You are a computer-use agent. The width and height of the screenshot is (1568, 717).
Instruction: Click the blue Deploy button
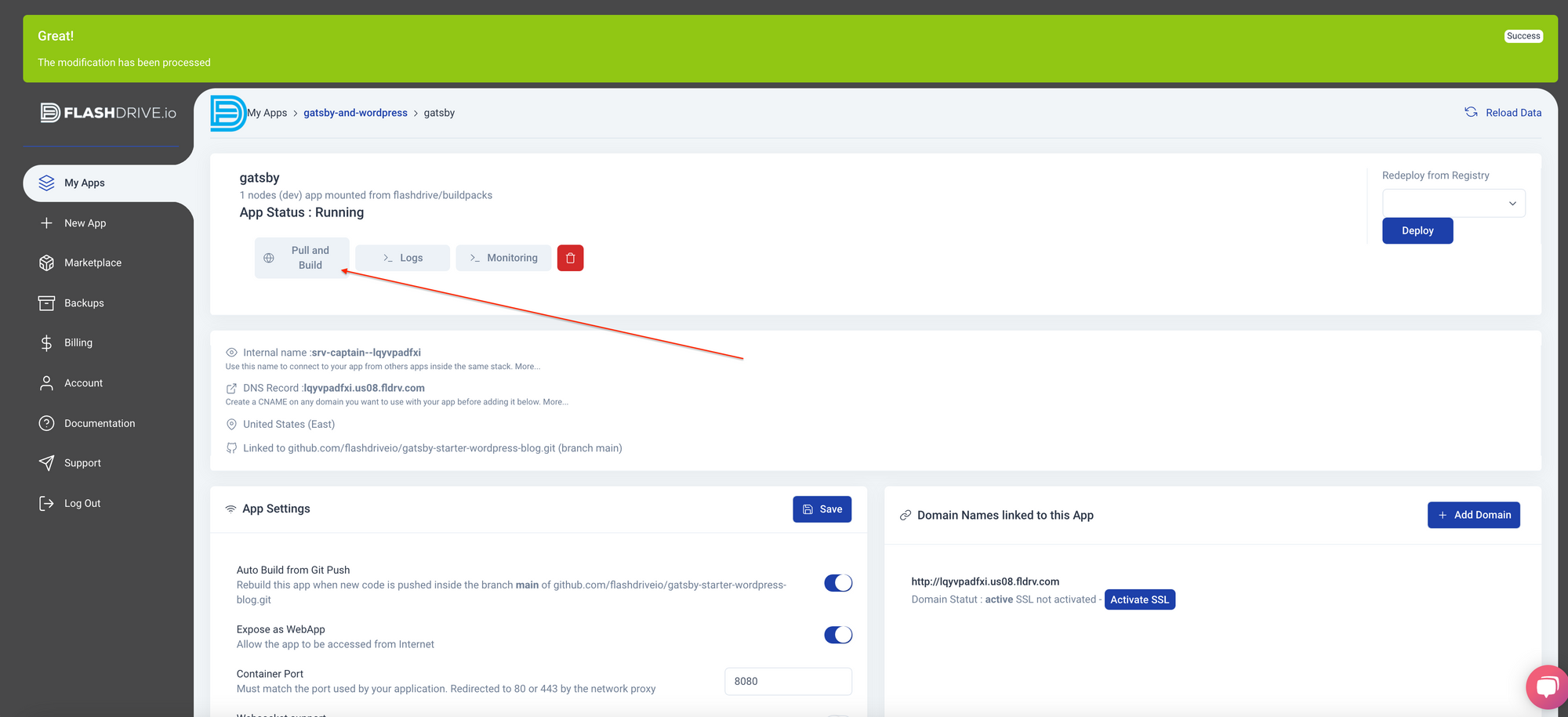1417,230
